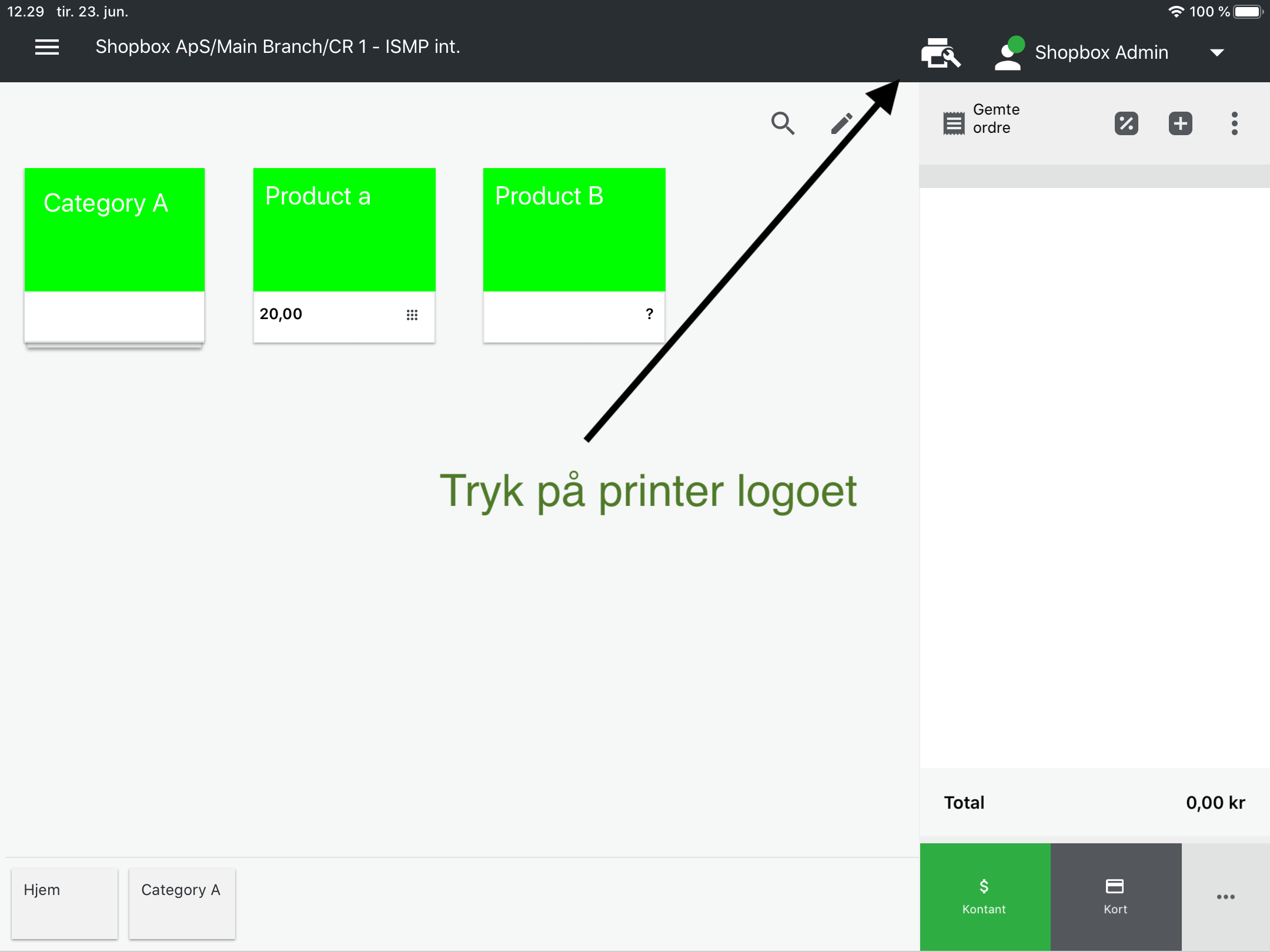Click the Wi-Fi status icon
This screenshot has height=952, width=1270.
pyautogui.click(x=1175, y=12)
